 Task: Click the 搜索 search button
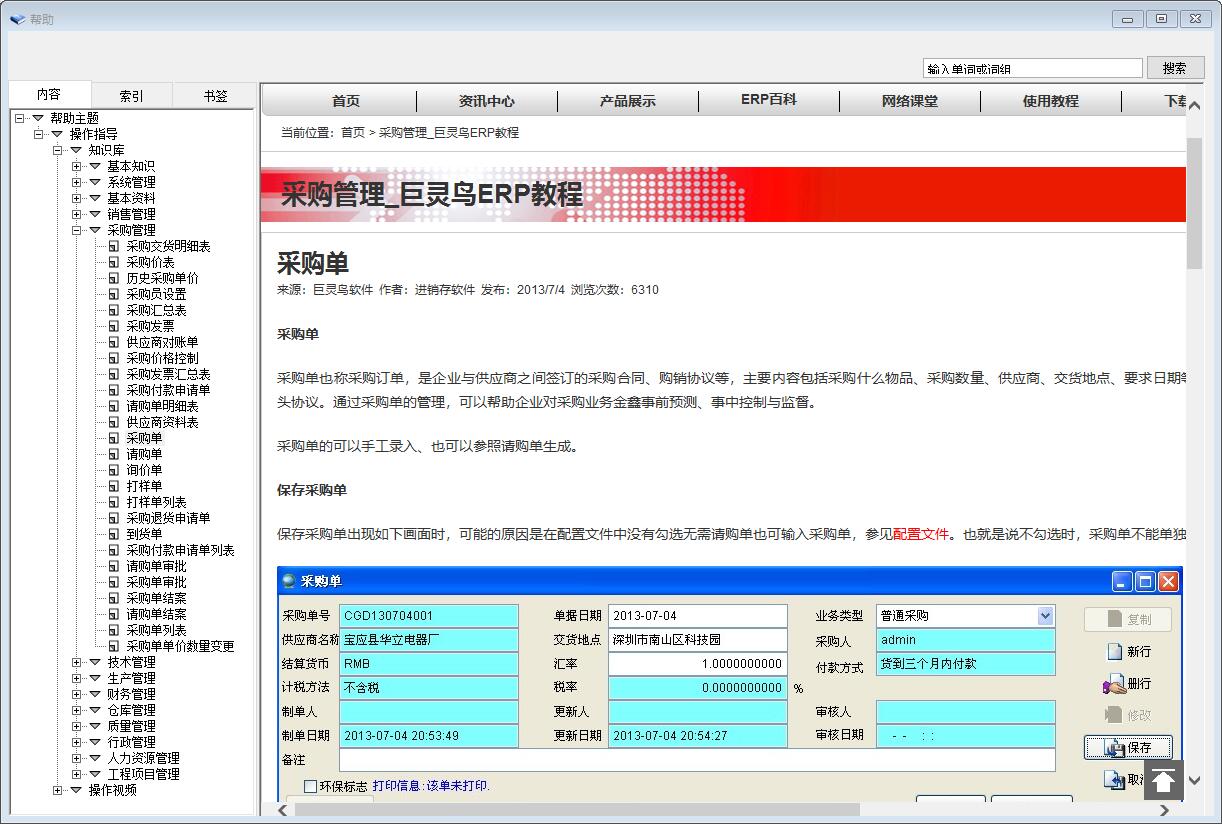click(1174, 68)
